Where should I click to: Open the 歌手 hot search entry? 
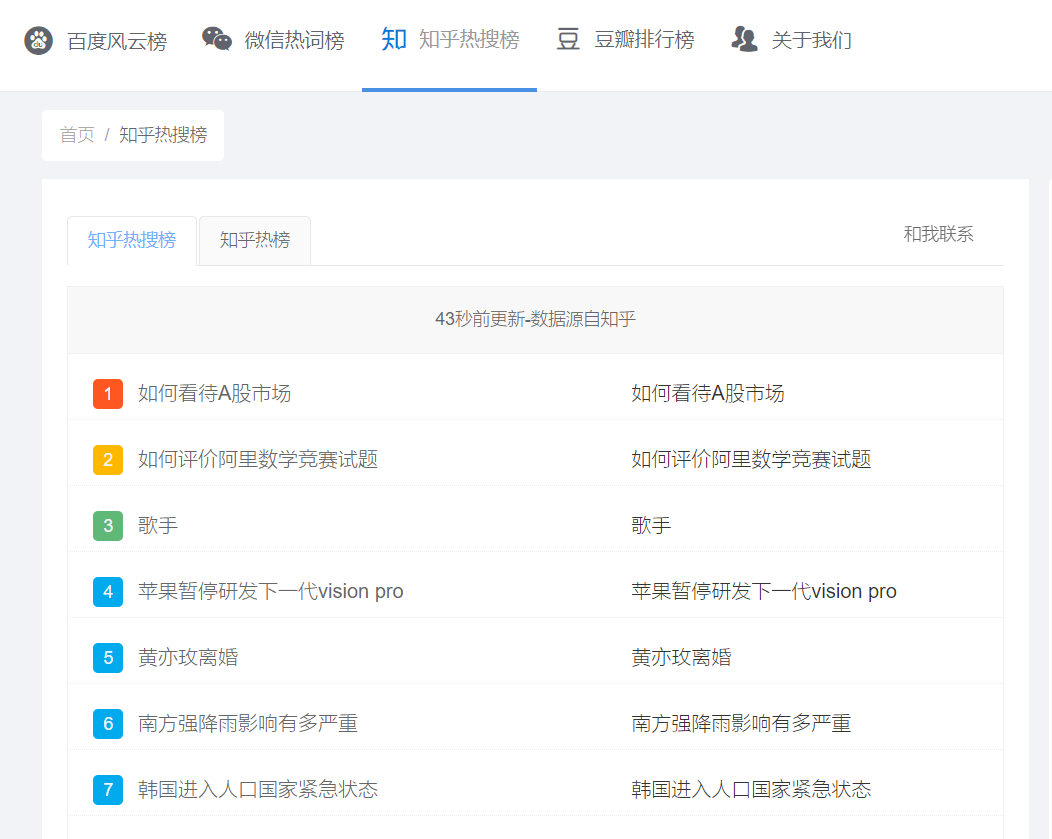pyautogui.click(x=157, y=526)
